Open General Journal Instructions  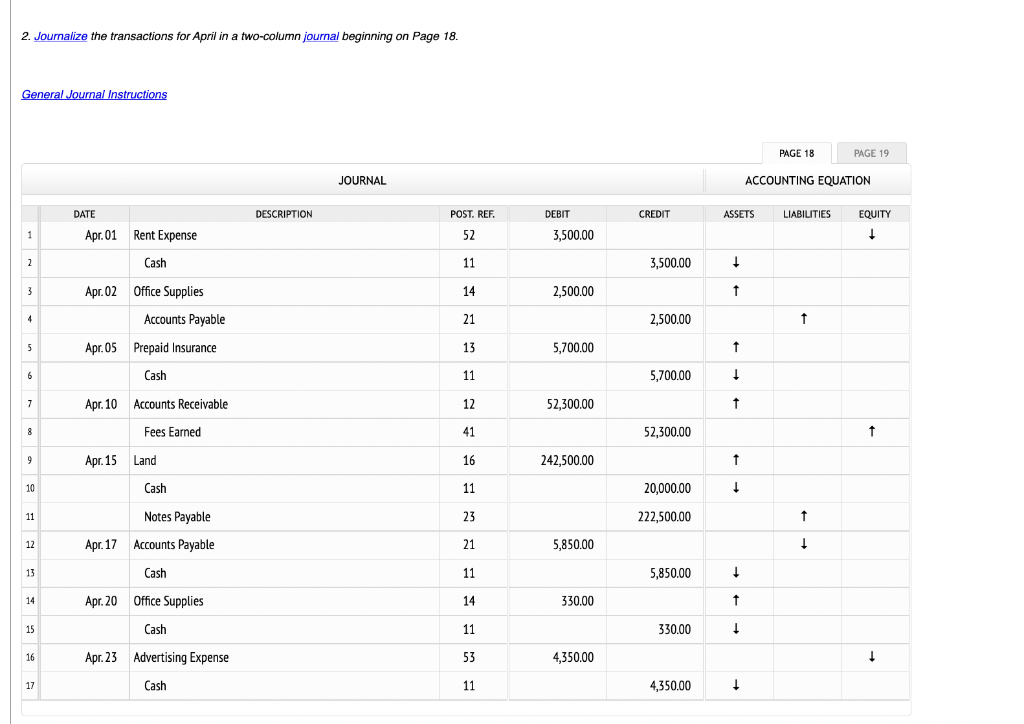94,94
